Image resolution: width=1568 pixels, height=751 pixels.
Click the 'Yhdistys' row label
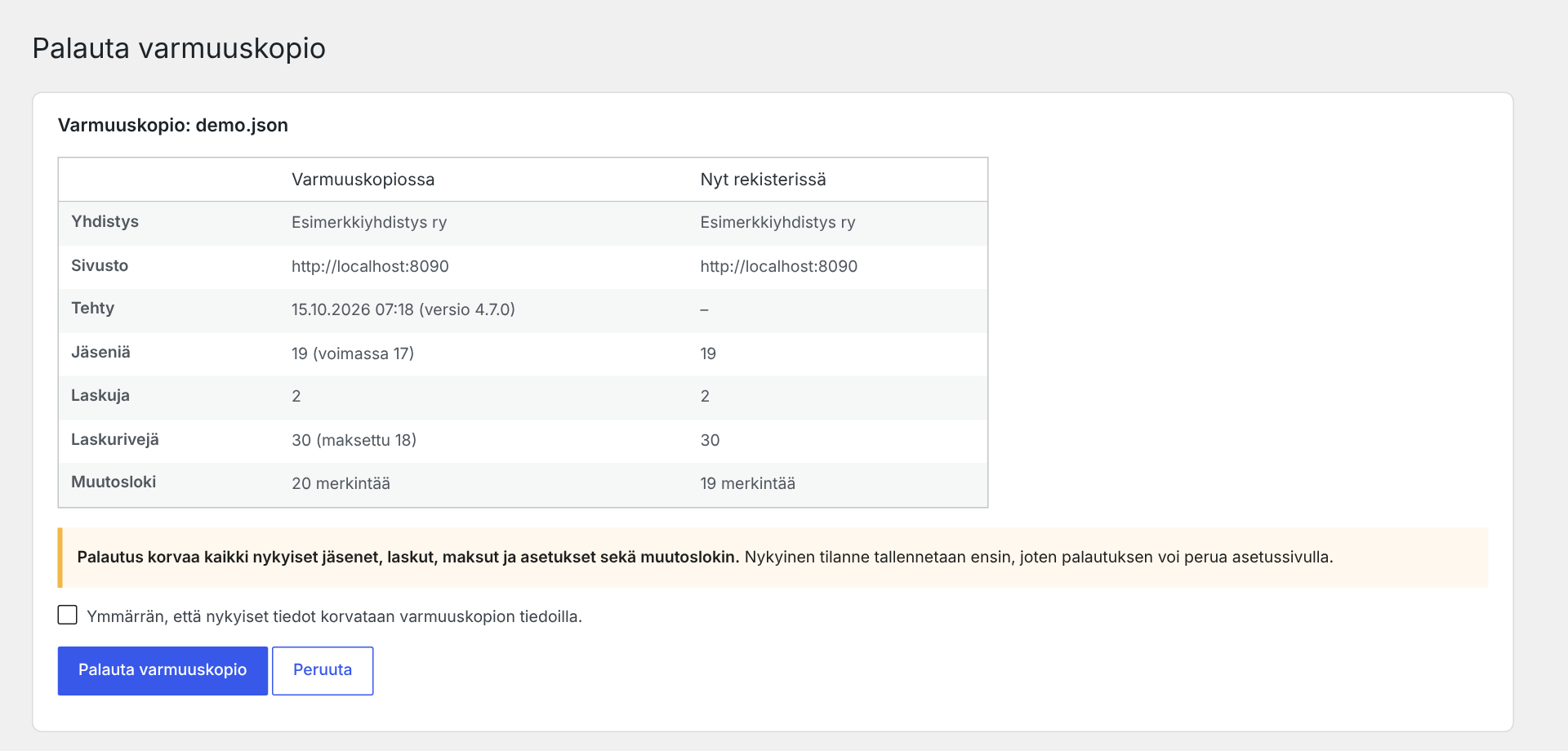point(105,222)
